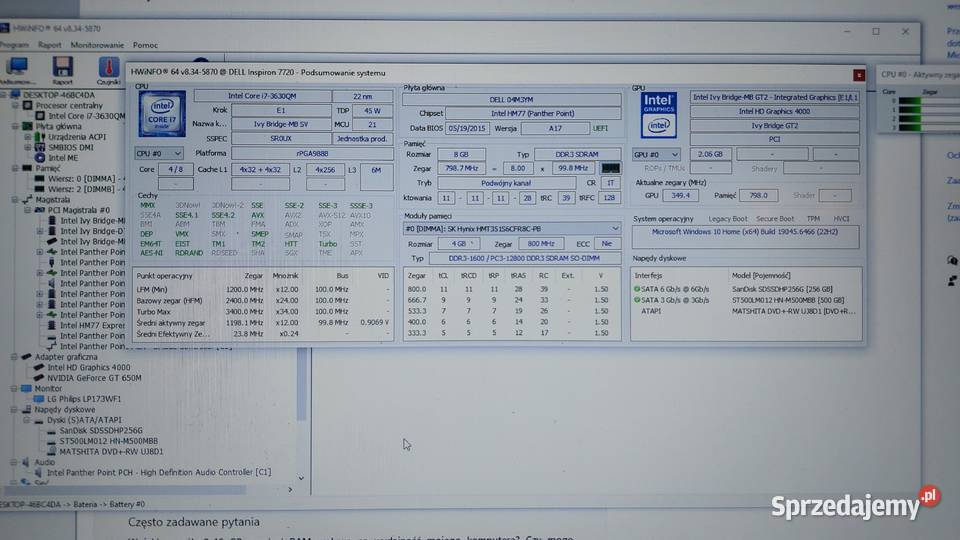
Task: Select Intel HD Graphics 4000 in tree
Action: click(x=89, y=367)
